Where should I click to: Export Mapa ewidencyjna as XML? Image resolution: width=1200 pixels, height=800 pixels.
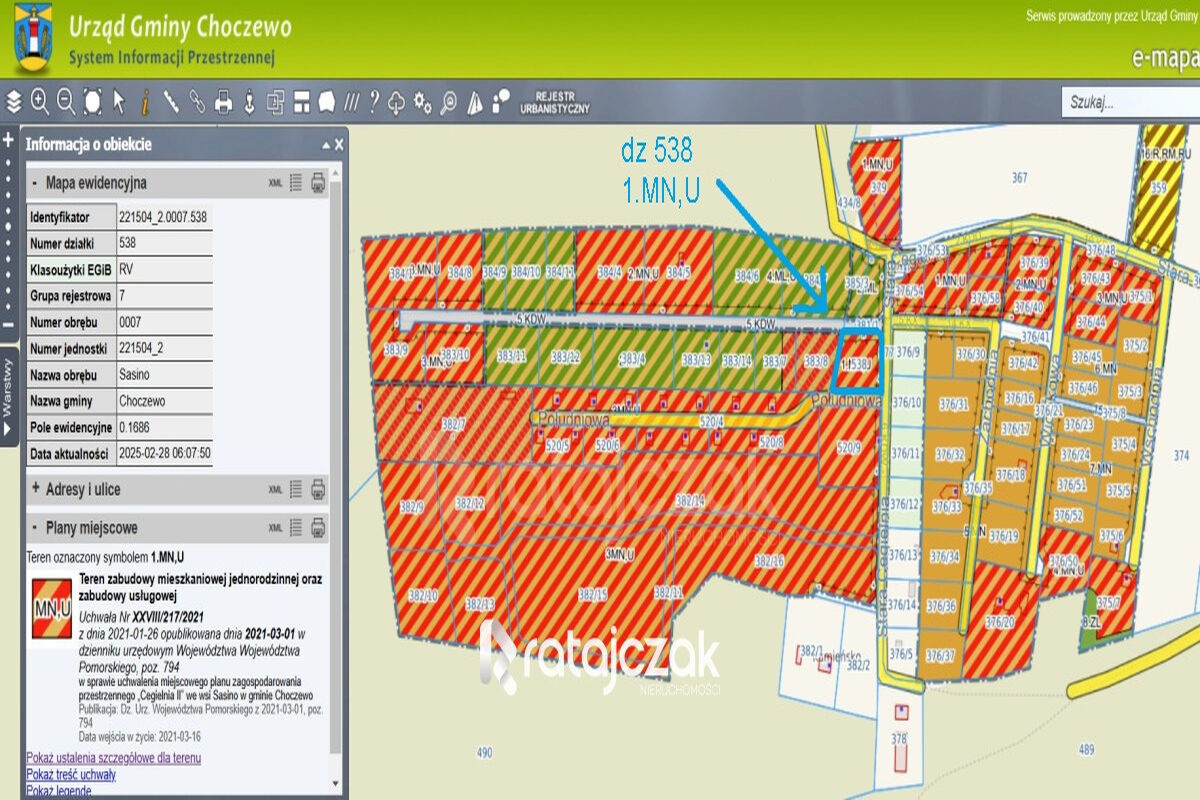(x=275, y=183)
